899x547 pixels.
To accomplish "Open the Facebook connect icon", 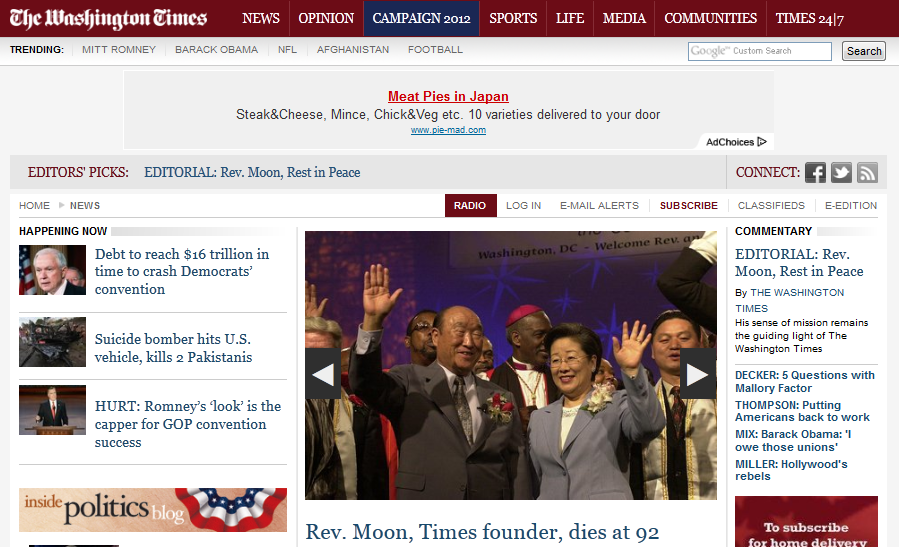I will (x=815, y=173).
